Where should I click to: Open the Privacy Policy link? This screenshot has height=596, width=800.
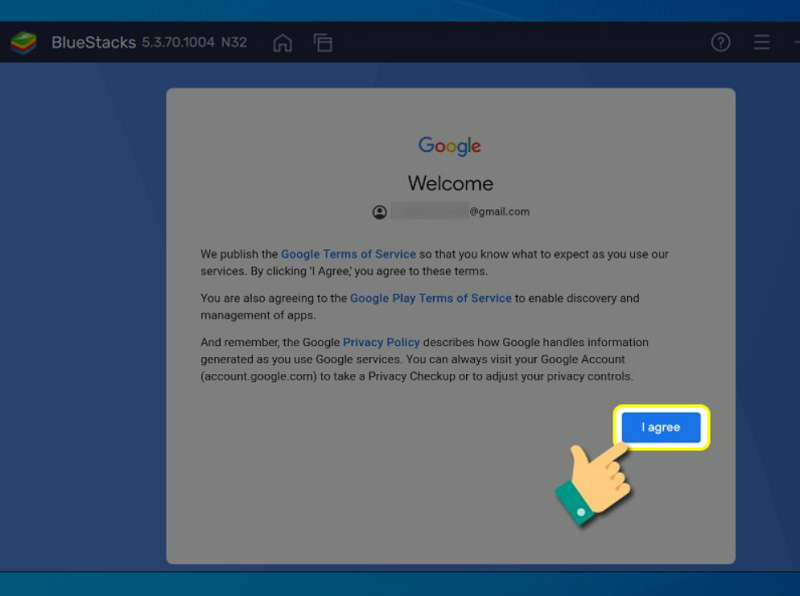(381, 342)
